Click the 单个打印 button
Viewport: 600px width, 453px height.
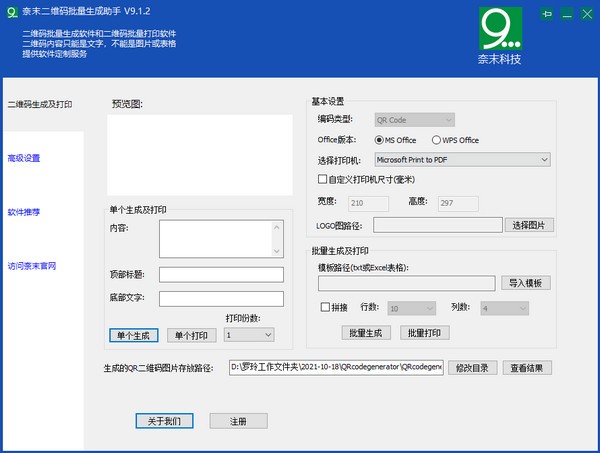click(191, 336)
